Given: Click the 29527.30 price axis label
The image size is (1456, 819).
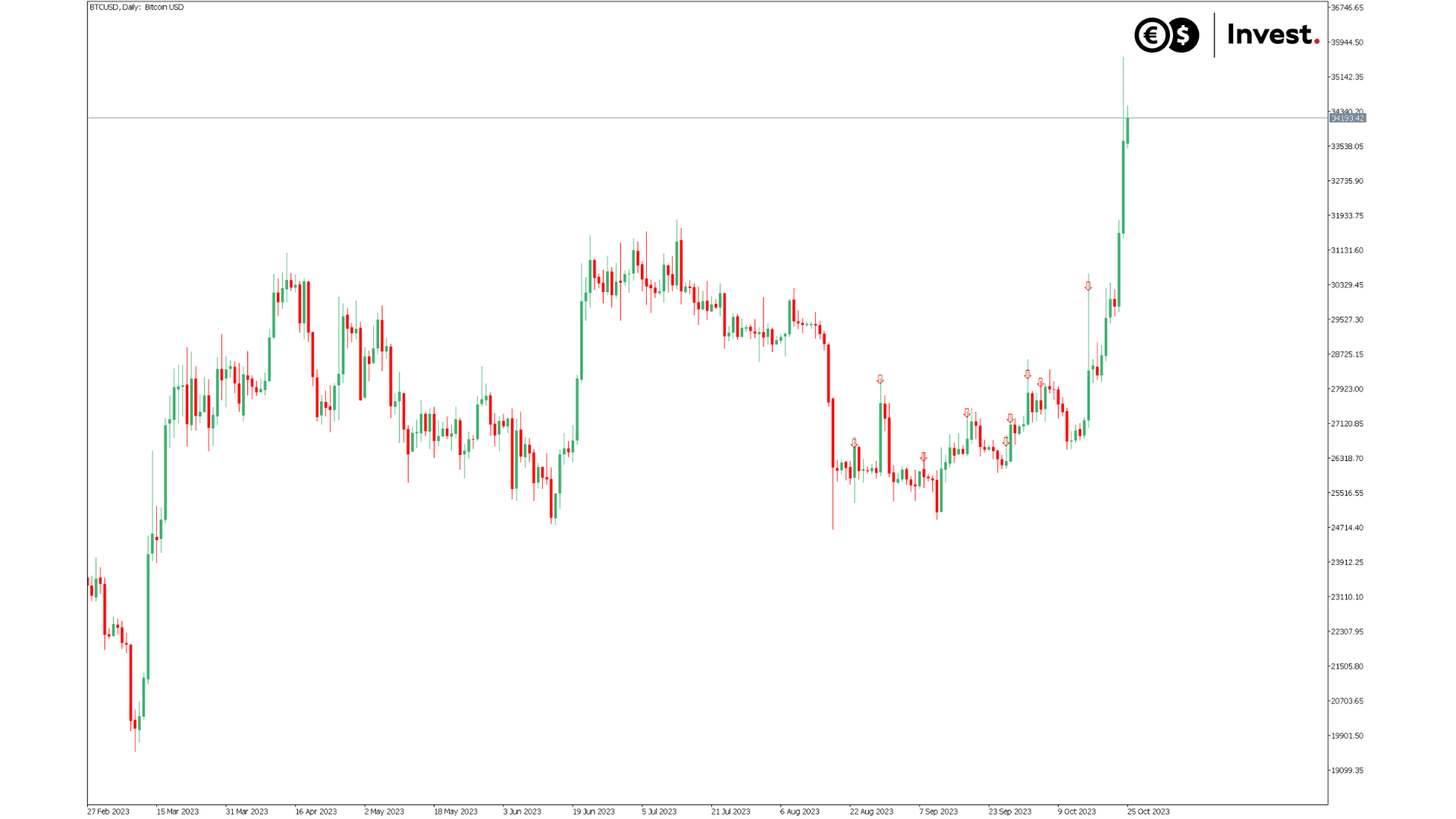Looking at the screenshot, I should (1347, 320).
